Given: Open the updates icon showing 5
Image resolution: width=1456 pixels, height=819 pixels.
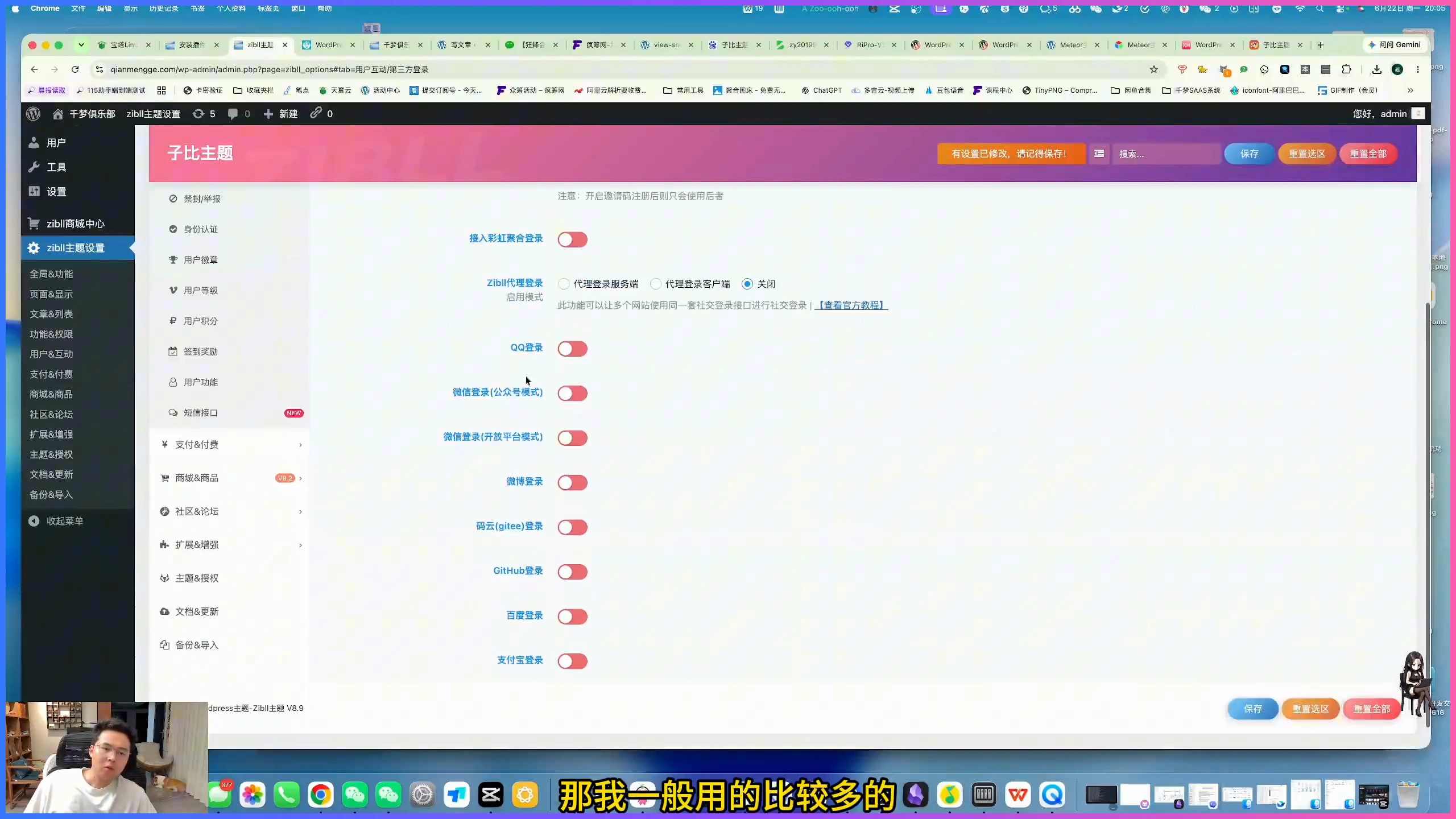Looking at the screenshot, I should (x=204, y=114).
